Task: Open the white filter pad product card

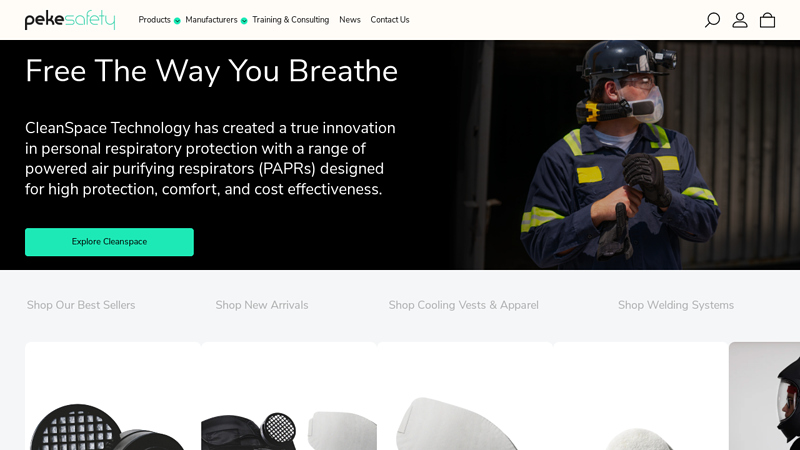Action: point(465,396)
